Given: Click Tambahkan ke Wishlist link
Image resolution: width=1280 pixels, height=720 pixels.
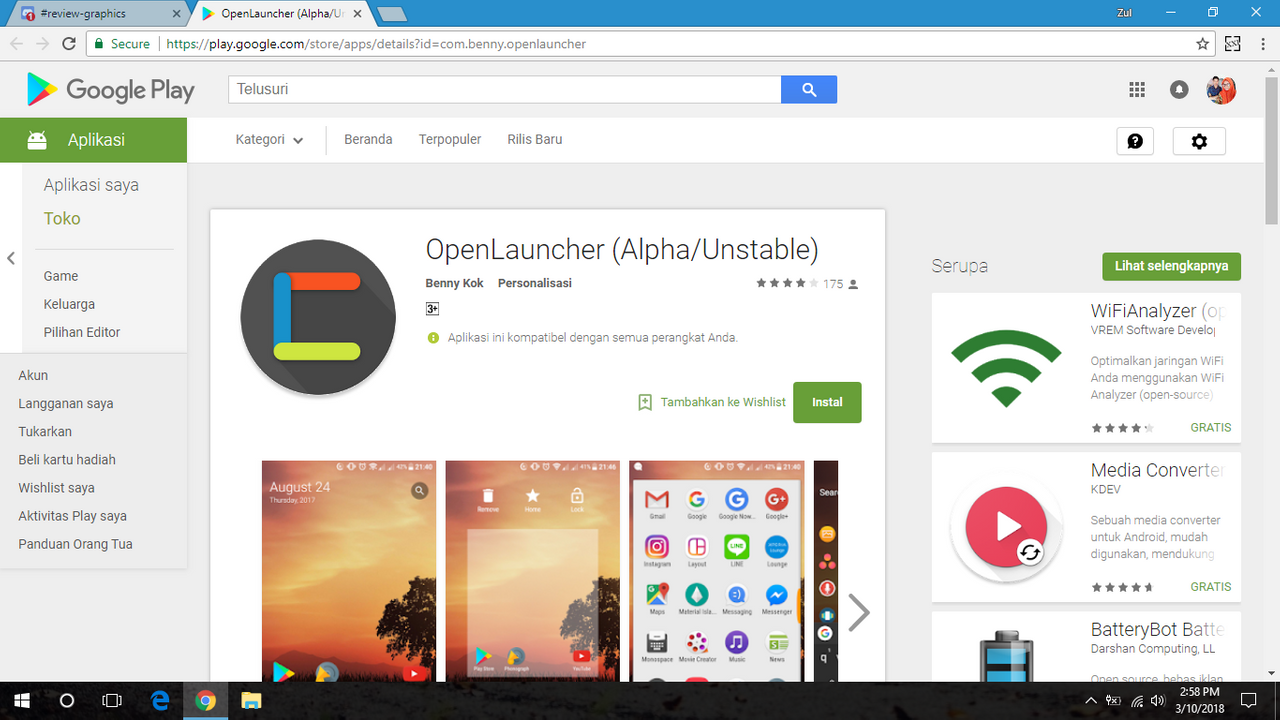Looking at the screenshot, I should 723,402.
